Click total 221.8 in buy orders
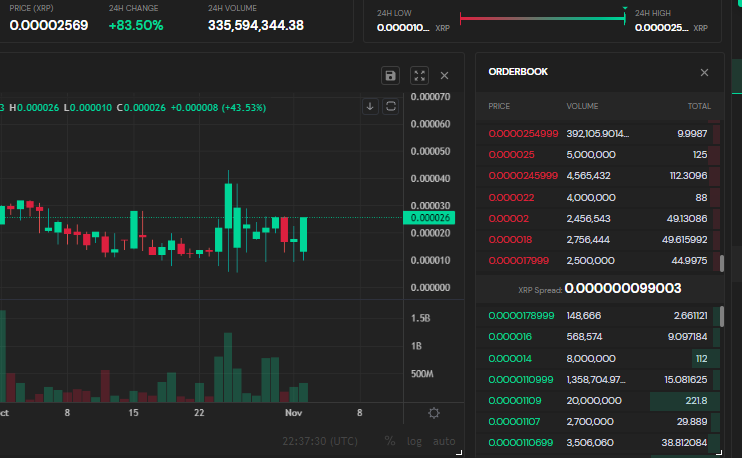Screen dimensions: 742x458 click(x=696, y=401)
